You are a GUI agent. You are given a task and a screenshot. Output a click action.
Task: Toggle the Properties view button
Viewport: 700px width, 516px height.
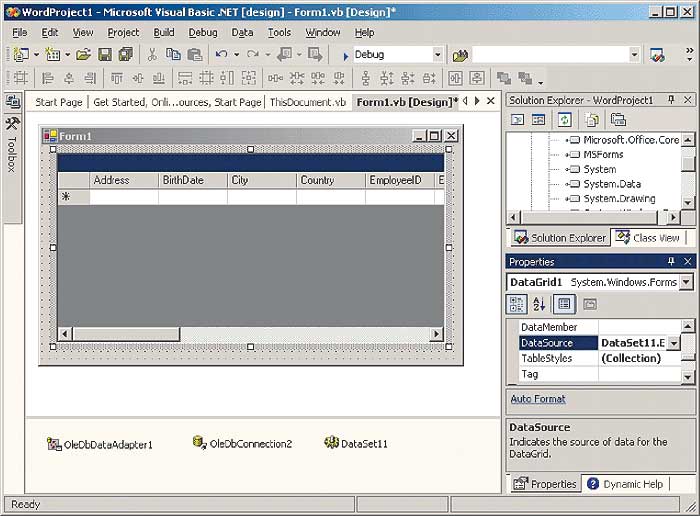[564, 304]
